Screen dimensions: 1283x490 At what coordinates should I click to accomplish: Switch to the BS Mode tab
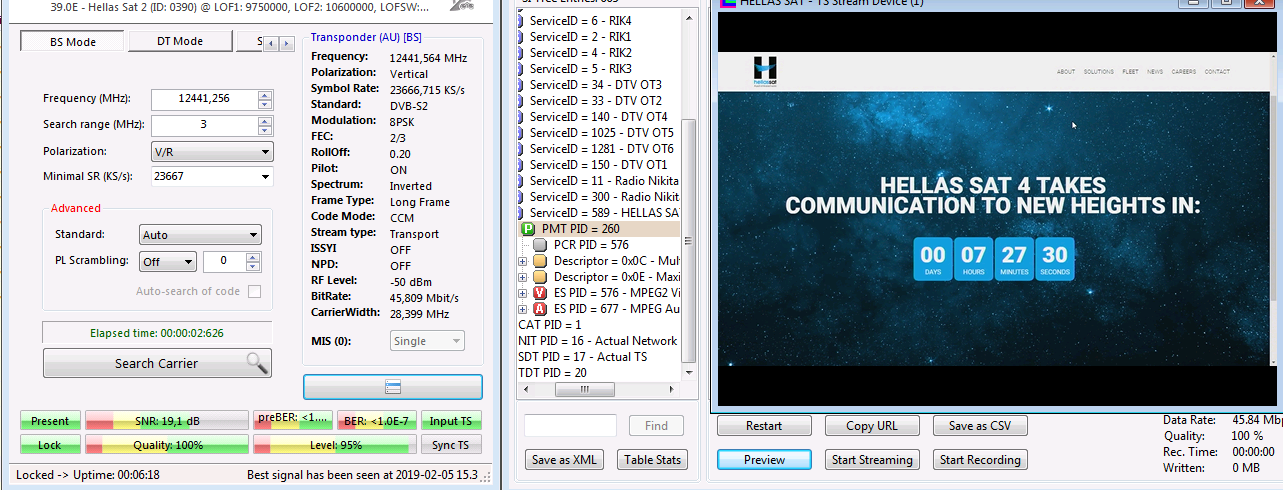point(73,41)
